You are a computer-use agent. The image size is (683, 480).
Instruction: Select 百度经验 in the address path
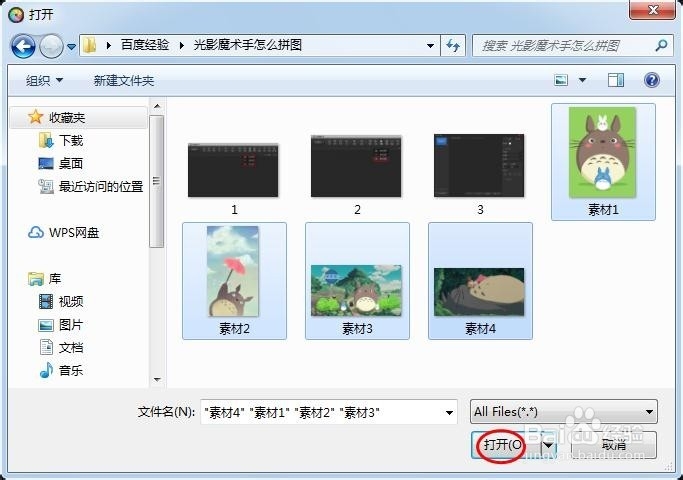pyautogui.click(x=145, y=45)
